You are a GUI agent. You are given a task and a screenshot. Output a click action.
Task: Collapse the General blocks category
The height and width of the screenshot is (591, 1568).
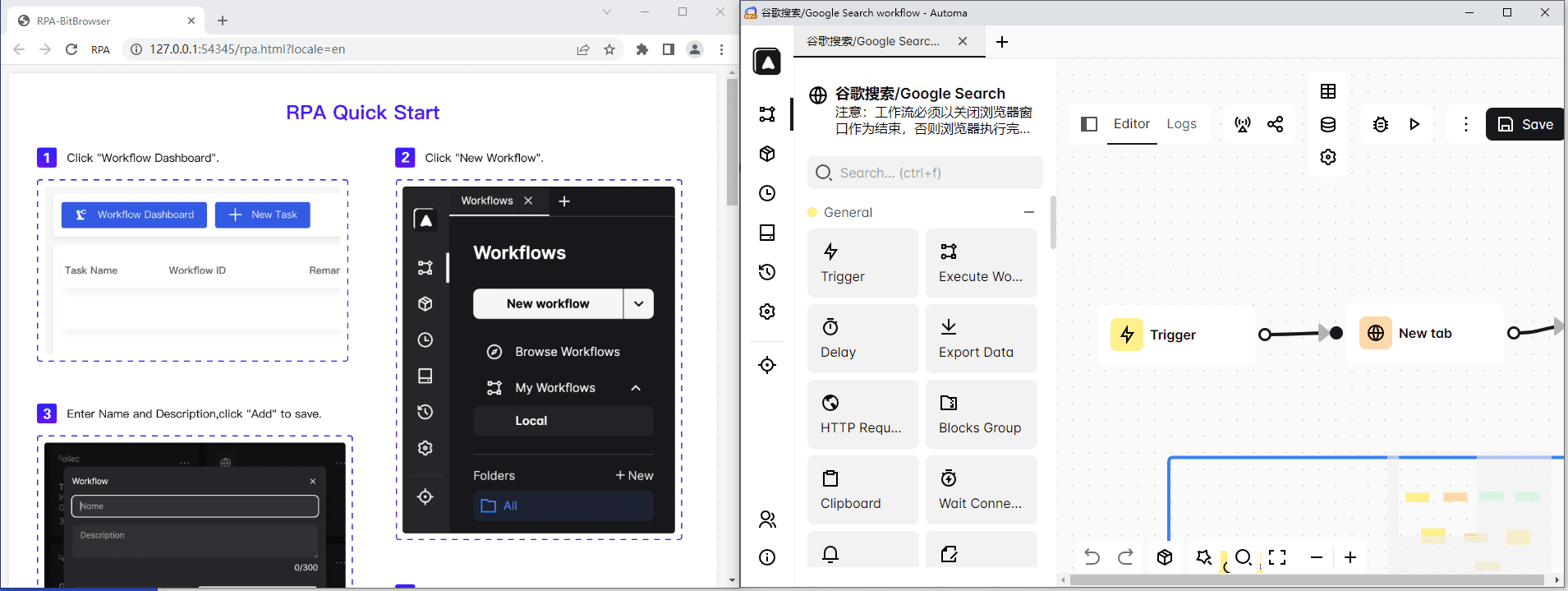[x=1028, y=212]
